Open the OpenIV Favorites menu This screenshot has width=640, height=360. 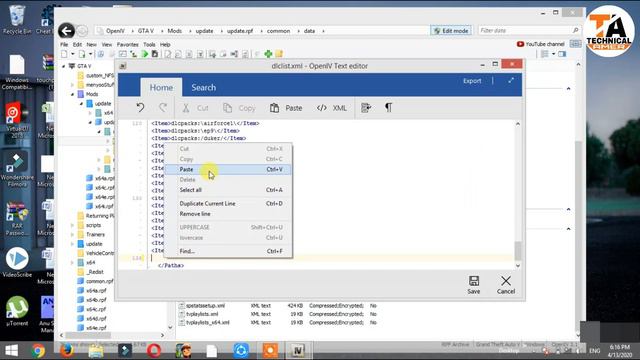coord(127,44)
